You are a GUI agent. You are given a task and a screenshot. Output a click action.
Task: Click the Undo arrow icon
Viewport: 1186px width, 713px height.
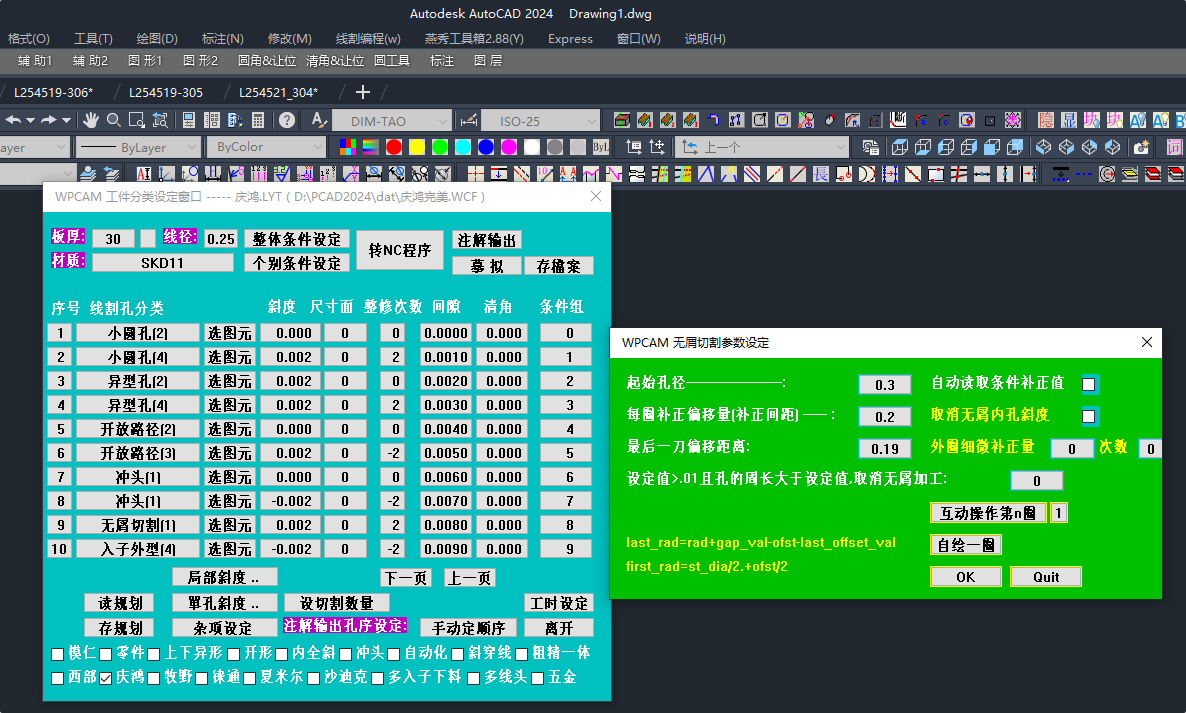[14, 120]
